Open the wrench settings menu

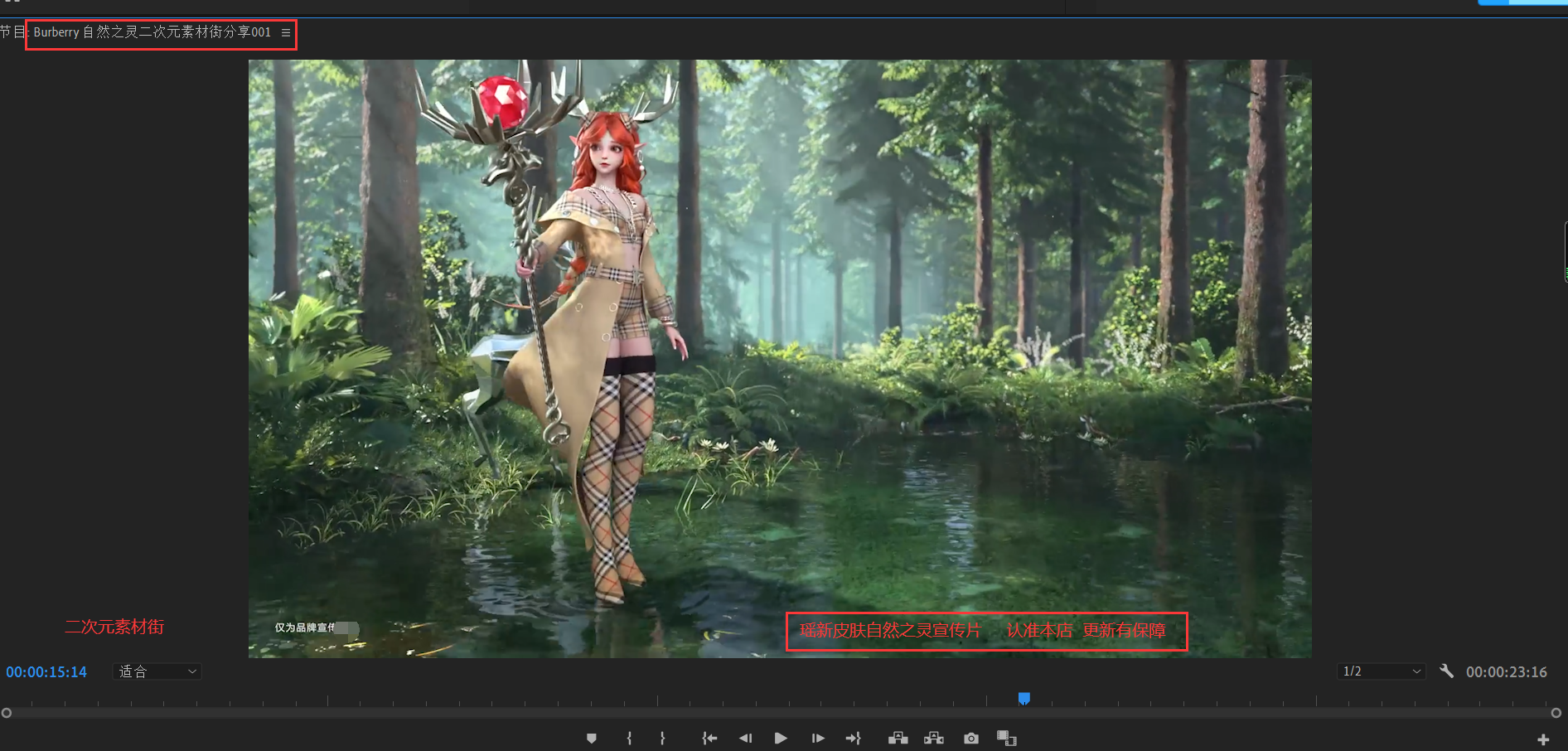(1446, 671)
